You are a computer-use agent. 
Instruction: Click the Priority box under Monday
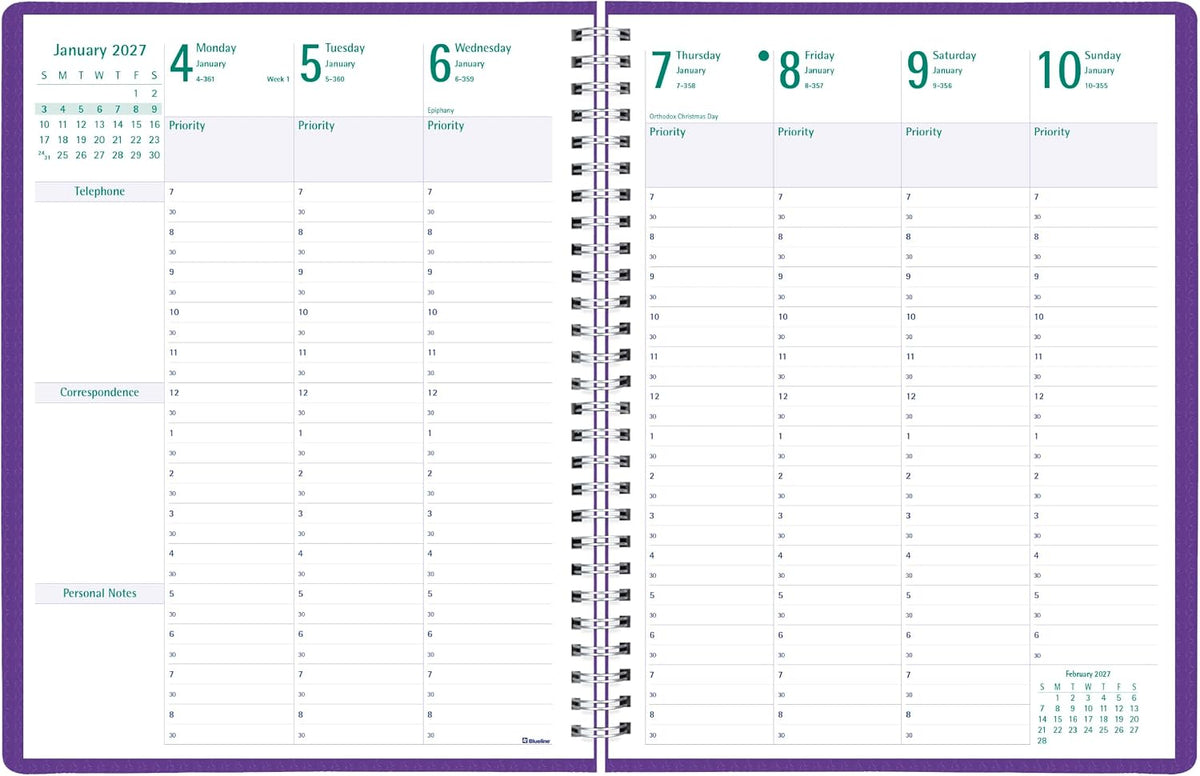pos(229,149)
